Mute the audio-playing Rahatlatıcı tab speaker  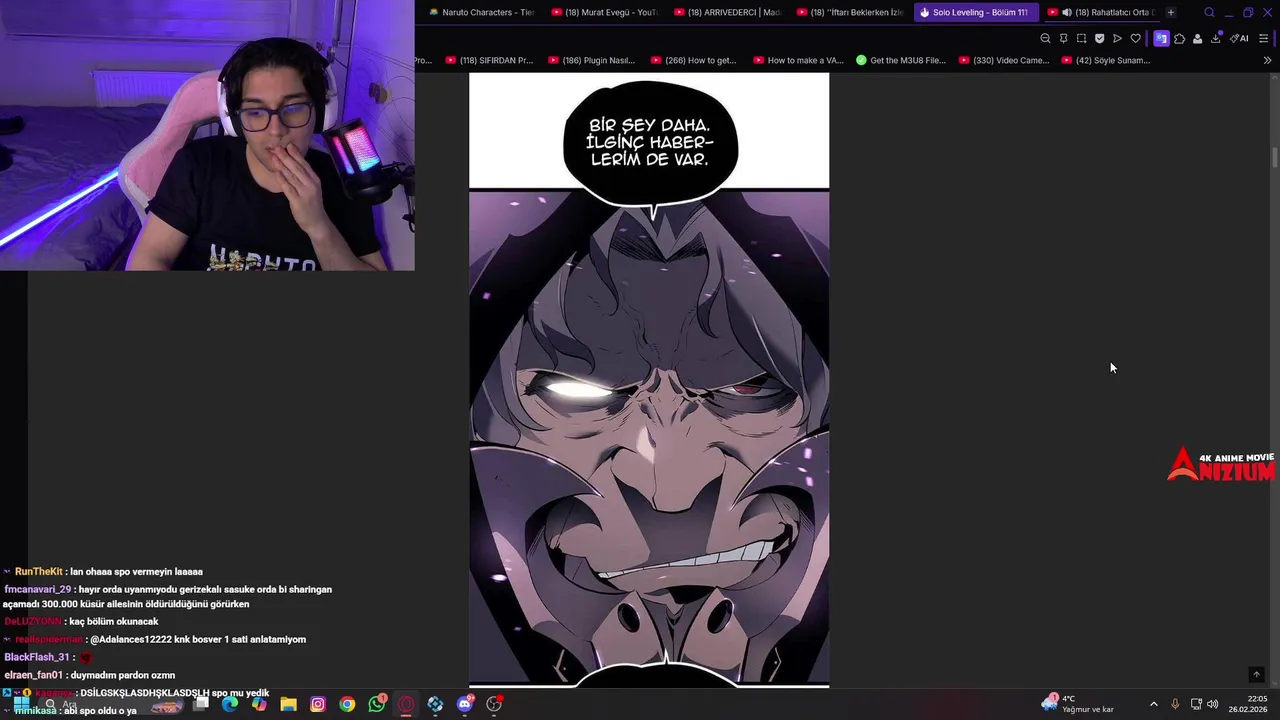(1066, 12)
